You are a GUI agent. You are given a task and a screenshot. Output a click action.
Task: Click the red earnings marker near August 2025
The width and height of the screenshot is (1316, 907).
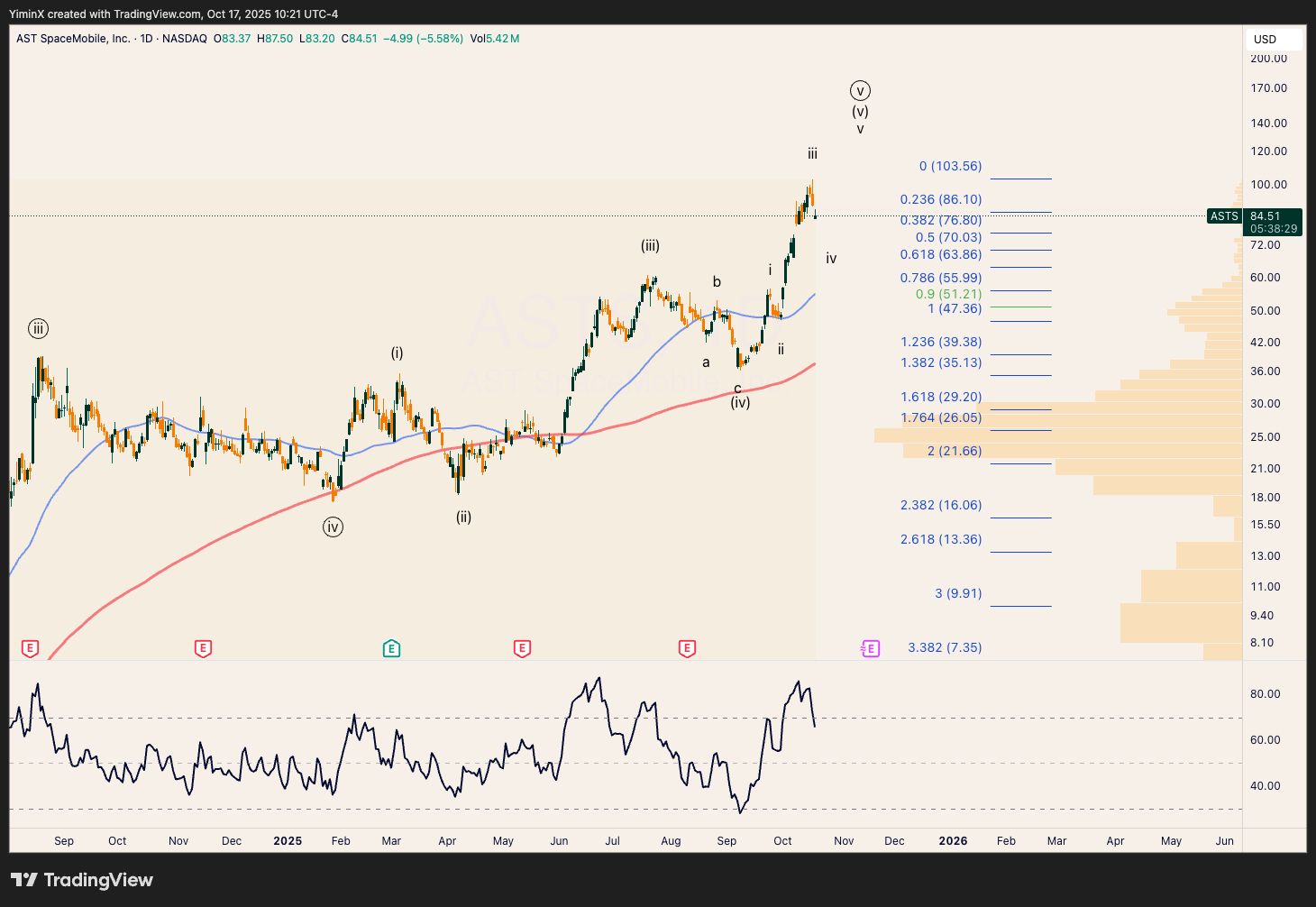point(687,648)
